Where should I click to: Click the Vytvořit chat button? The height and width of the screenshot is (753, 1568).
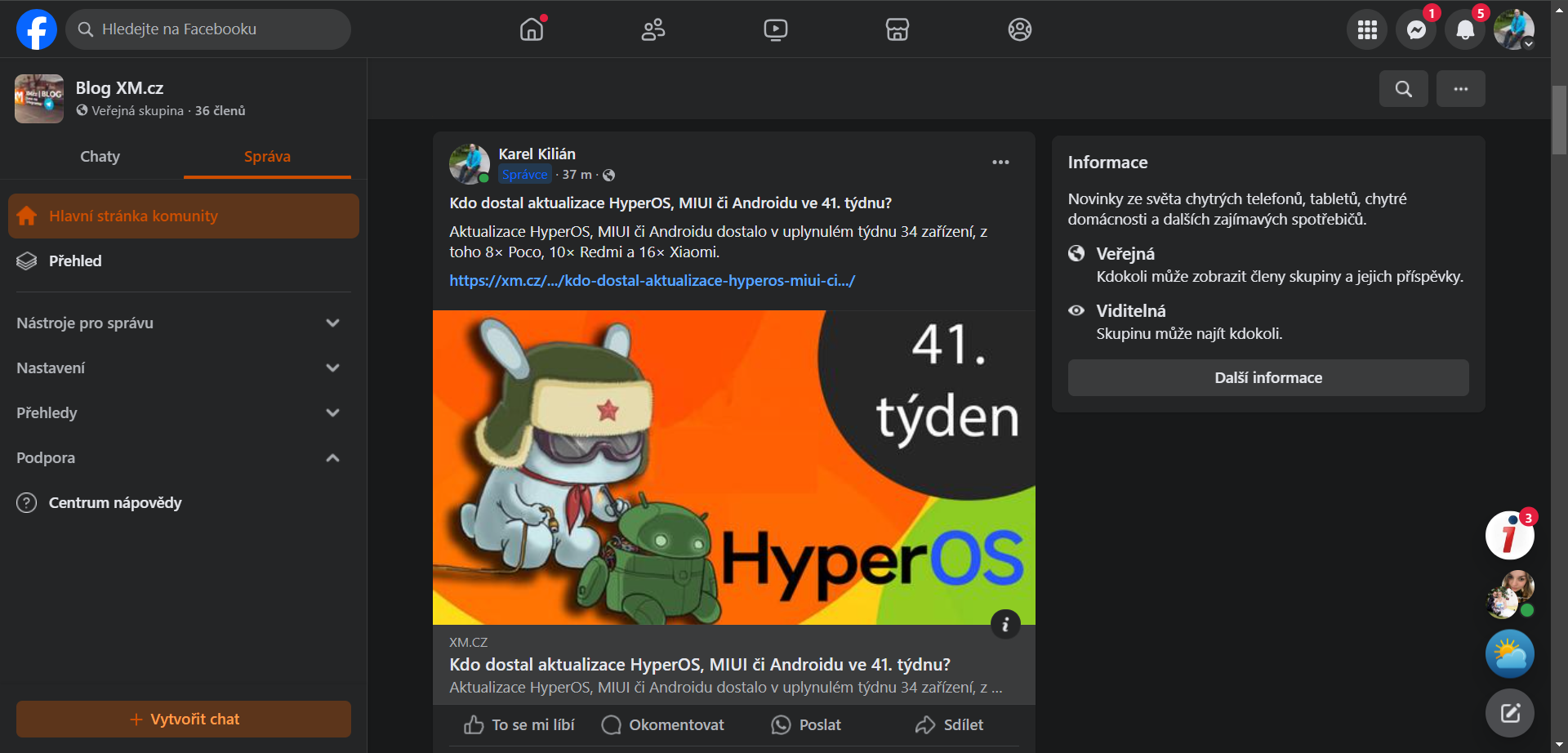coord(184,719)
